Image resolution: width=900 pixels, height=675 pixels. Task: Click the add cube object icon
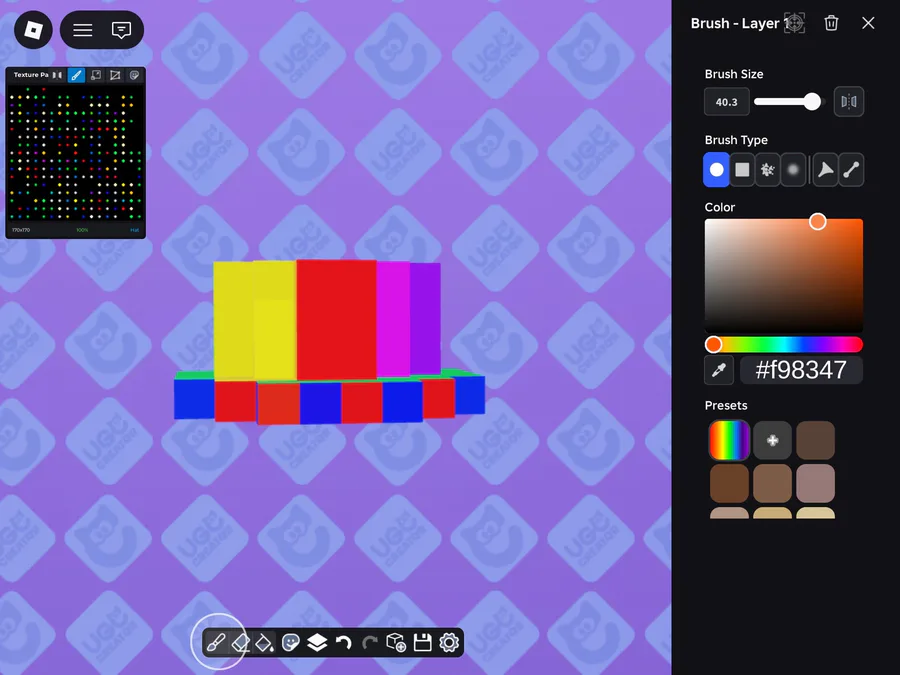(x=396, y=642)
